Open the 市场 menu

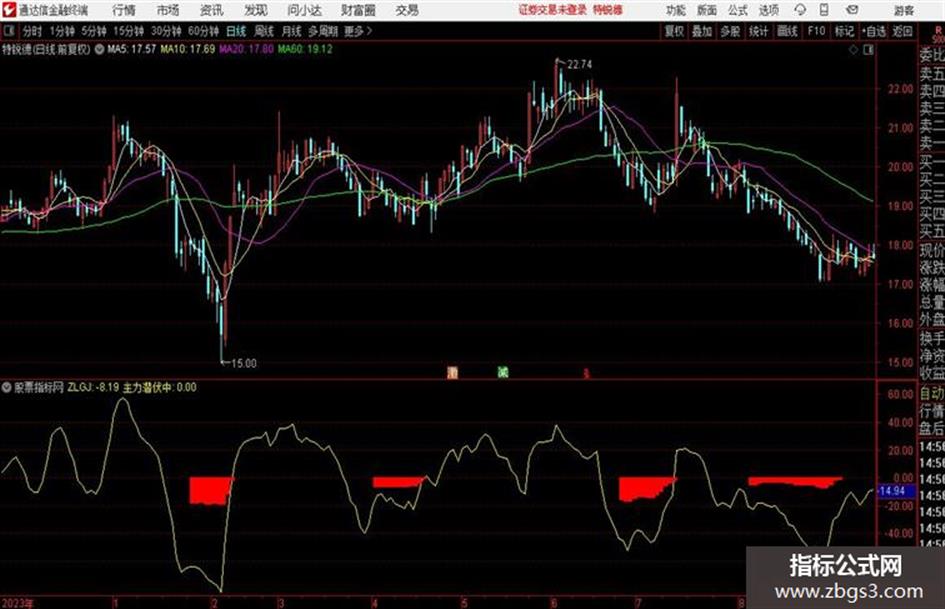tap(168, 10)
